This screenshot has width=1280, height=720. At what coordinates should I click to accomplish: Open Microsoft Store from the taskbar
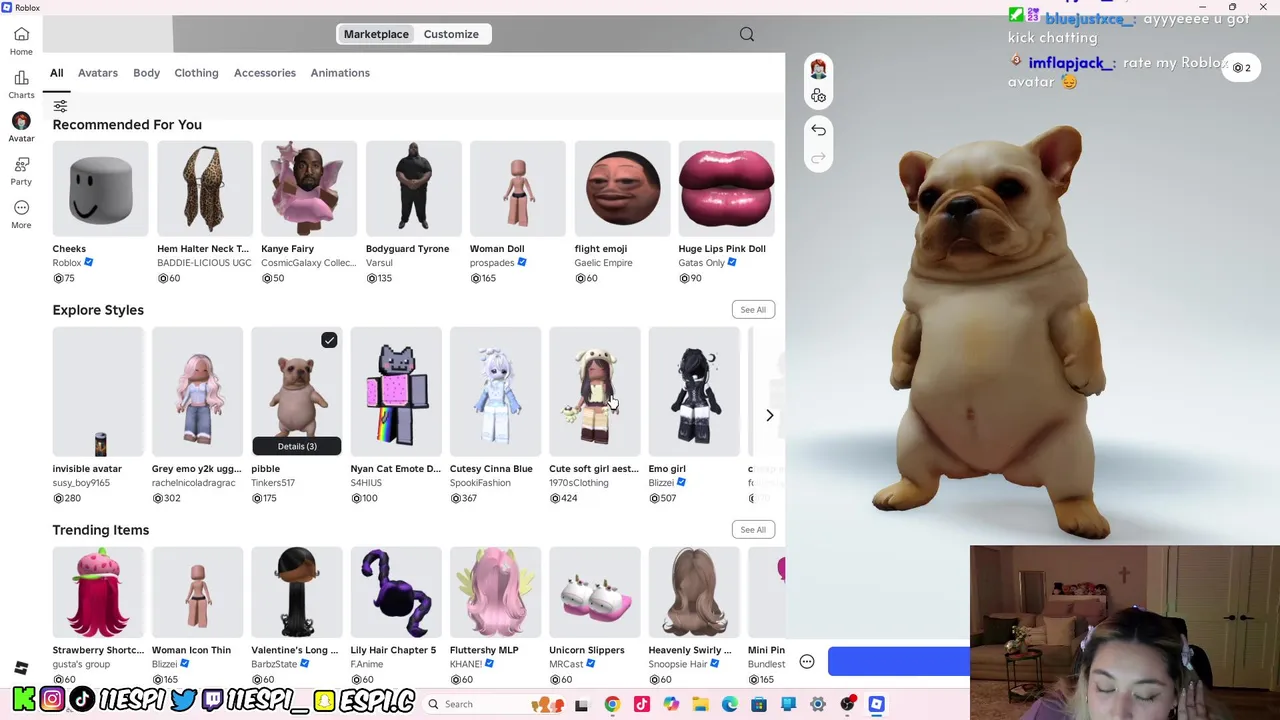click(x=759, y=704)
